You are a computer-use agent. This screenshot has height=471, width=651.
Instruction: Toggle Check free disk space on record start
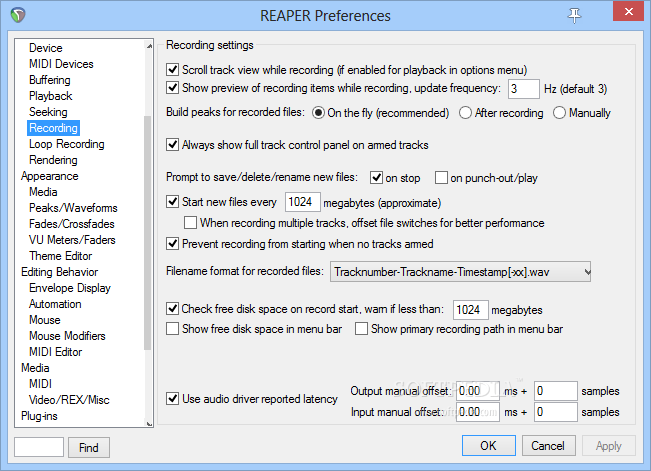[x=172, y=309]
